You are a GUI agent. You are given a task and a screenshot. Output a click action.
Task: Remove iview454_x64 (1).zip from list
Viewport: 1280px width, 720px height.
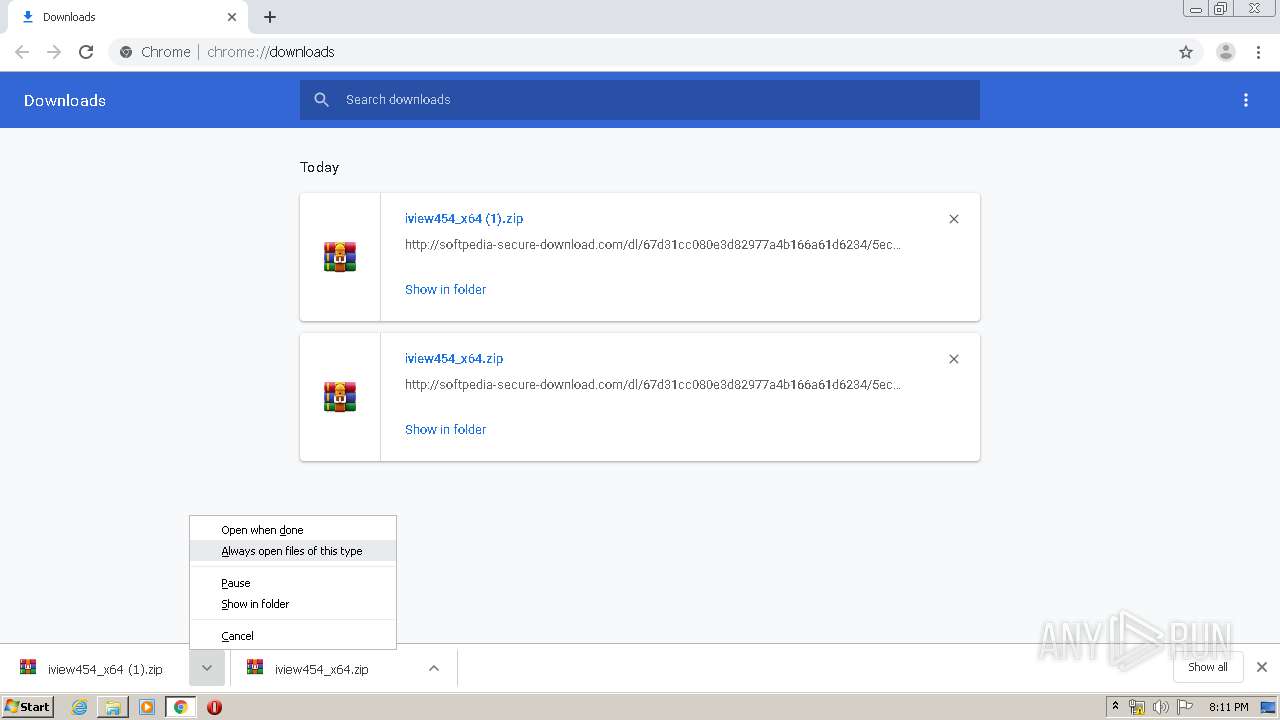[954, 219]
